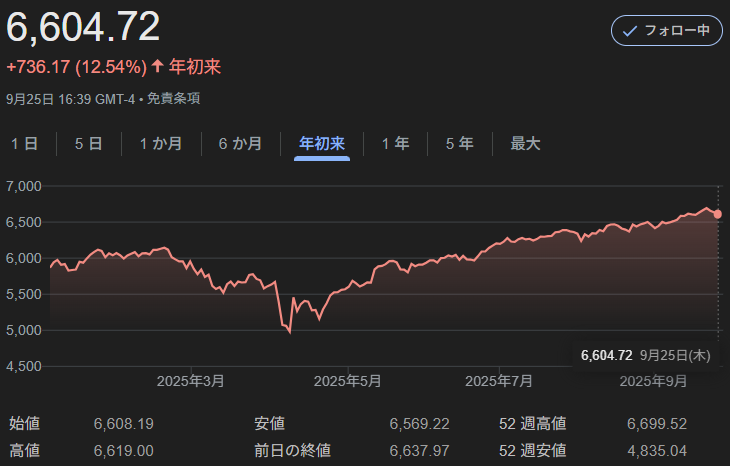Select the 最大 maximum range tab
Viewport: 730px width, 466px height.
point(525,144)
